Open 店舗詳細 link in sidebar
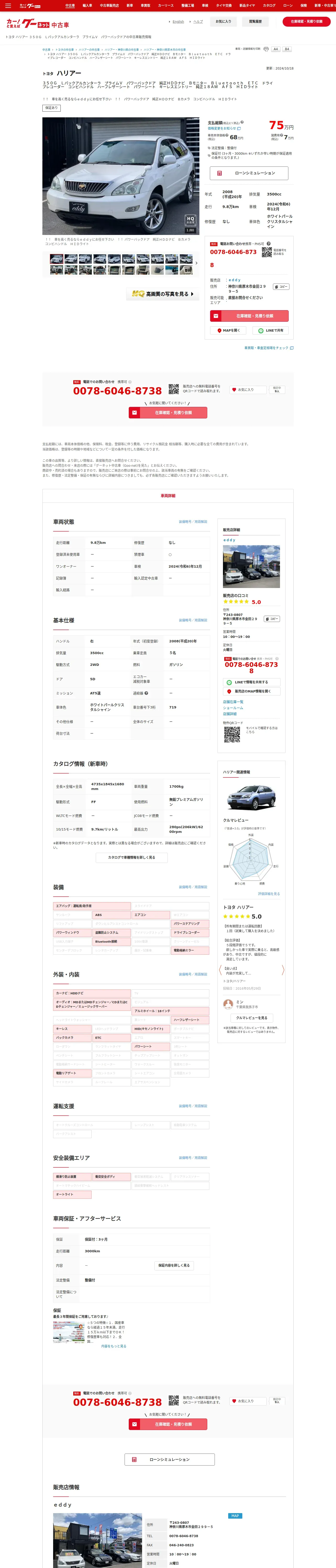The image size is (336, 1568). 230,714
